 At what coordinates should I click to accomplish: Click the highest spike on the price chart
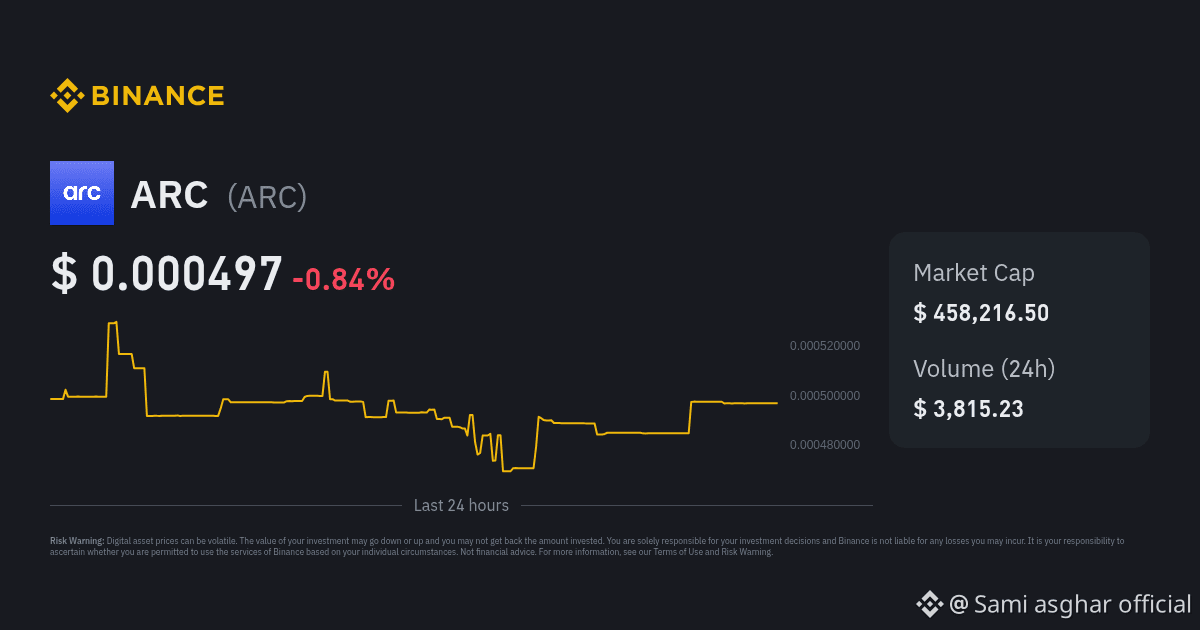(113, 323)
